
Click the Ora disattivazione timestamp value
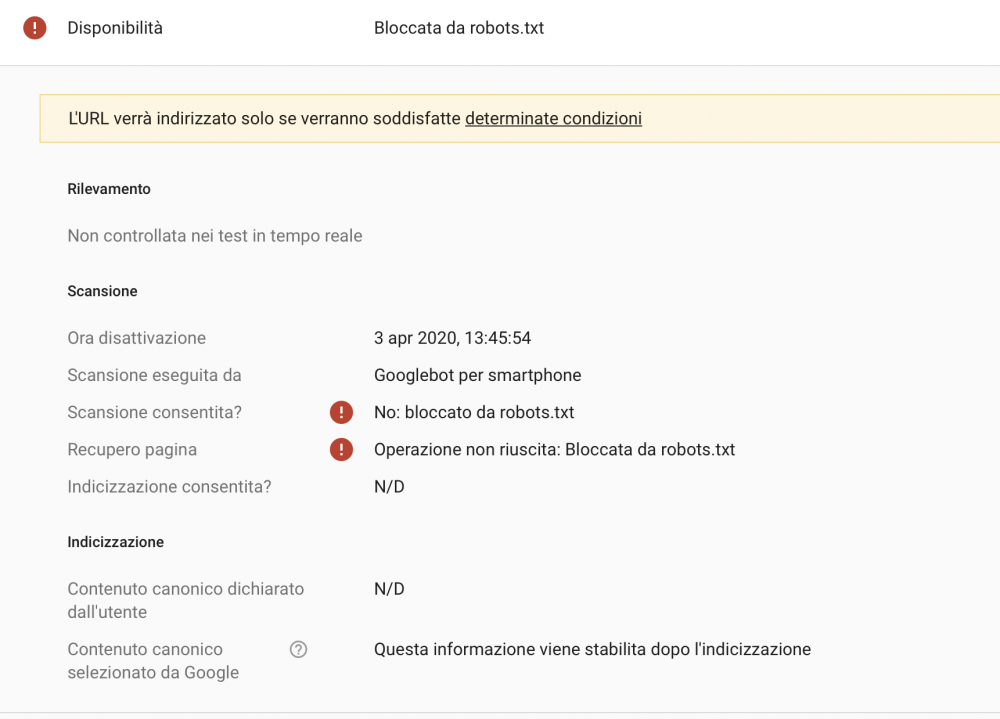pyautogui.click(x=452, y=338)
